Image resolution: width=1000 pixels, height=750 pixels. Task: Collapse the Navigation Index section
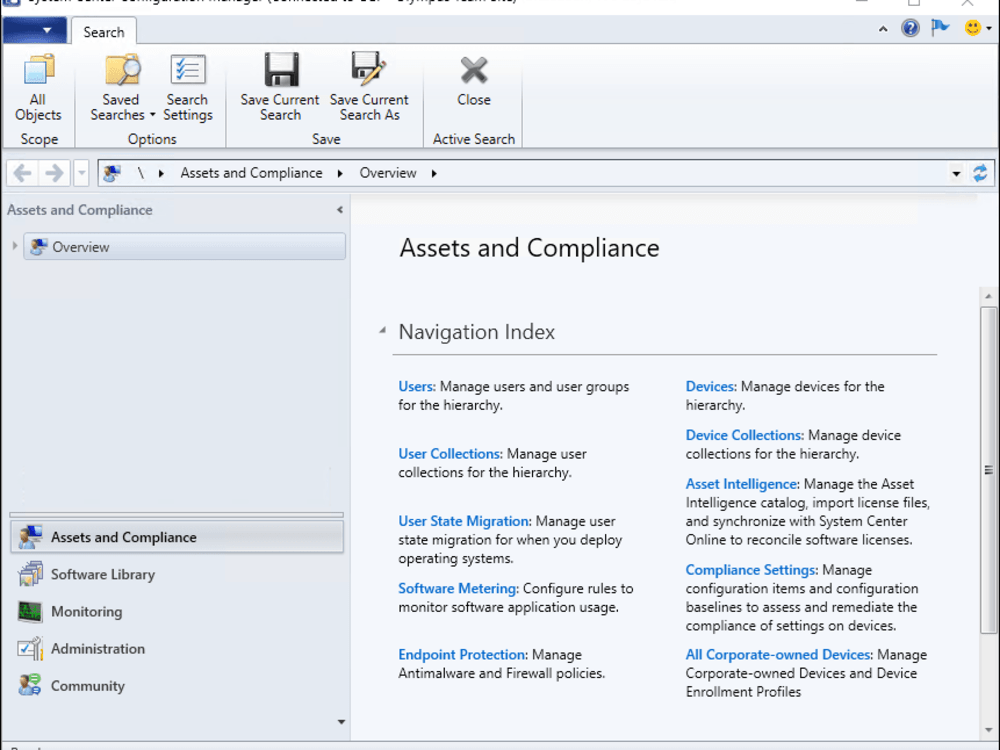coord(383,330)
